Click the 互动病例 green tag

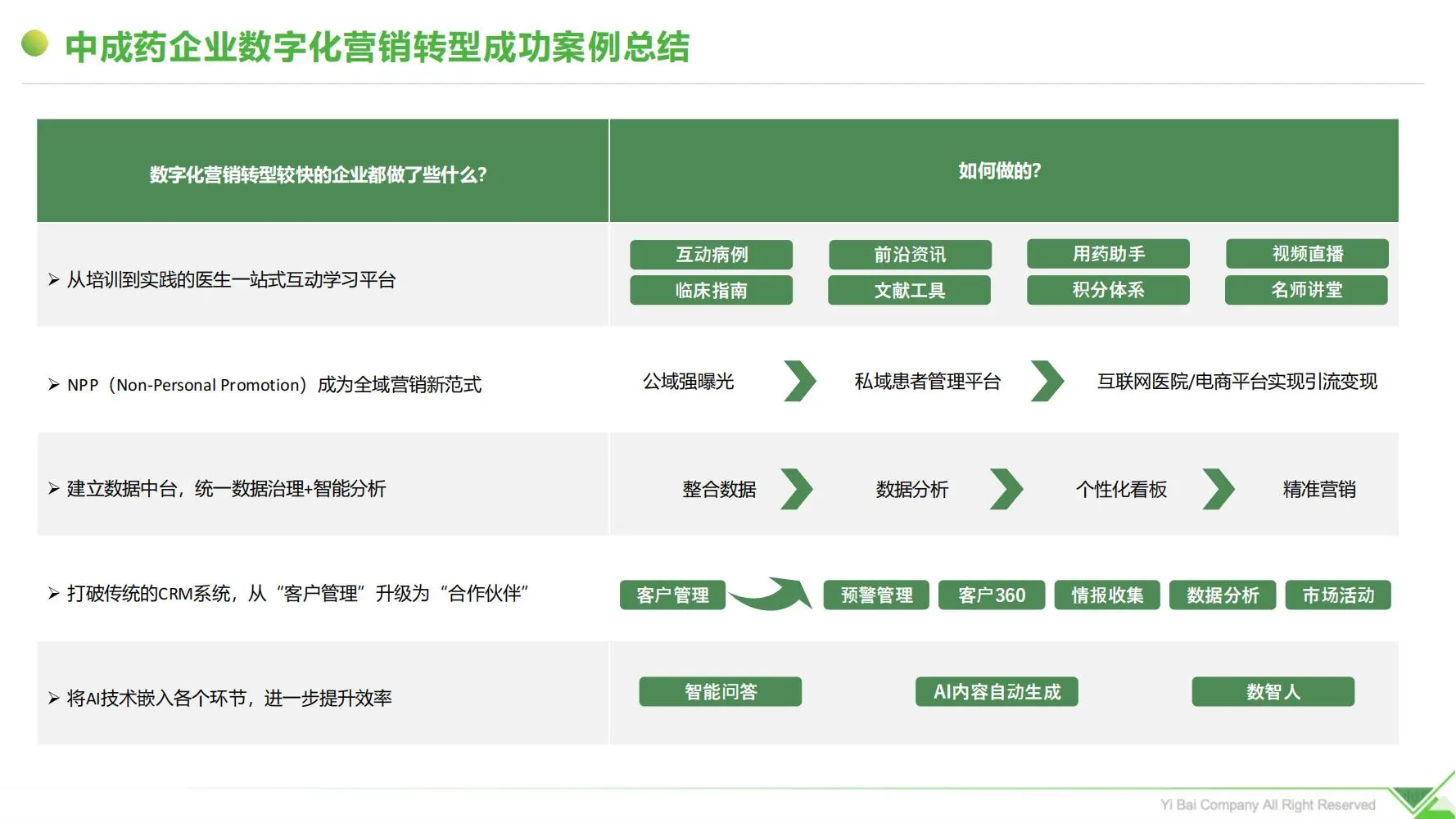click(x=711, y=255)
